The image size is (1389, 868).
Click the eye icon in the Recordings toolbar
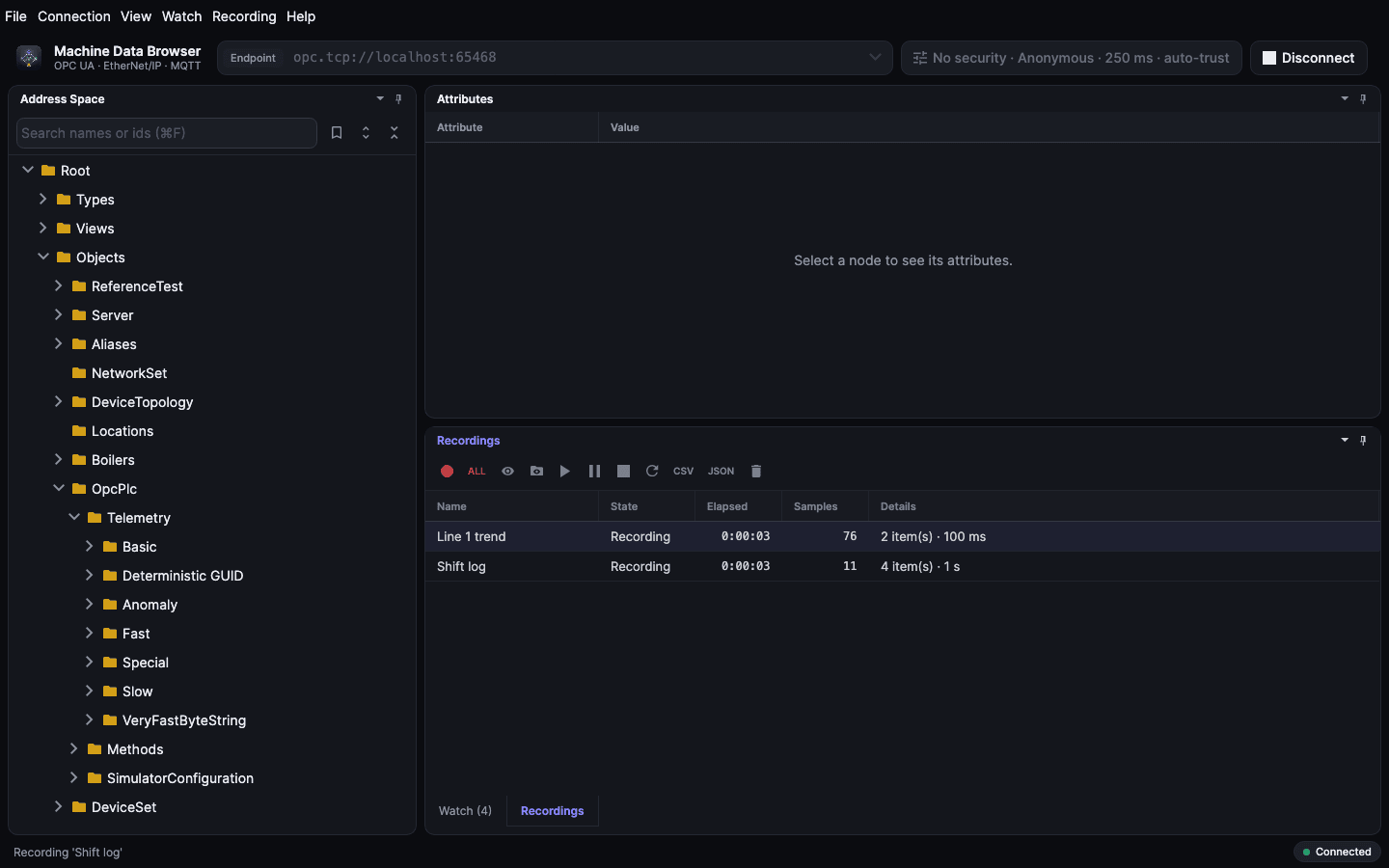(x=507, y=471)
